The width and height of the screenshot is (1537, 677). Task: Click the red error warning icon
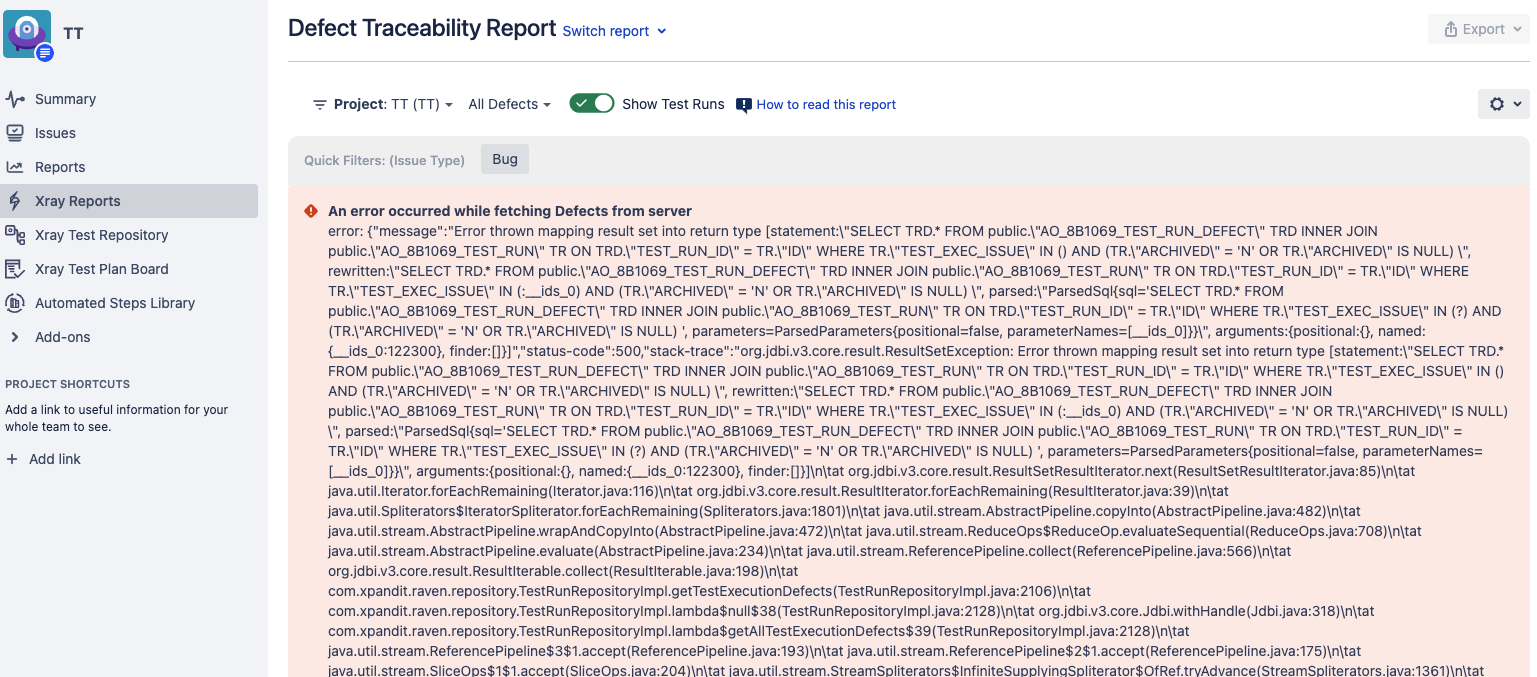pyautogui.click(x=311, y=211)
